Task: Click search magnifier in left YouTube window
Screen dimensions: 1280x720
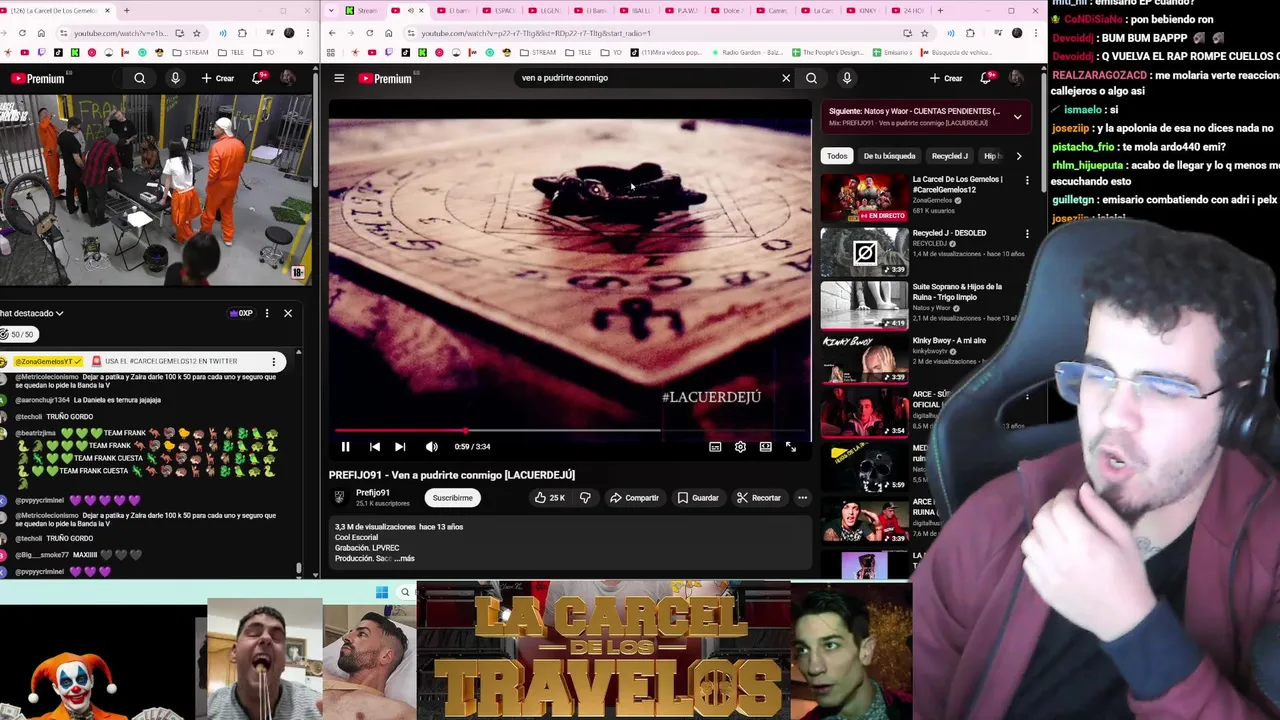Action: click(140, 78)
